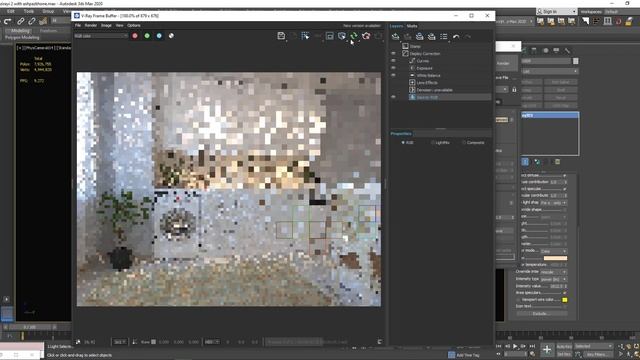Image resolution: width=640 pixels, height=360 pixels.
Task: Click the object color swatch beside name field
Action: click(576, 61)
